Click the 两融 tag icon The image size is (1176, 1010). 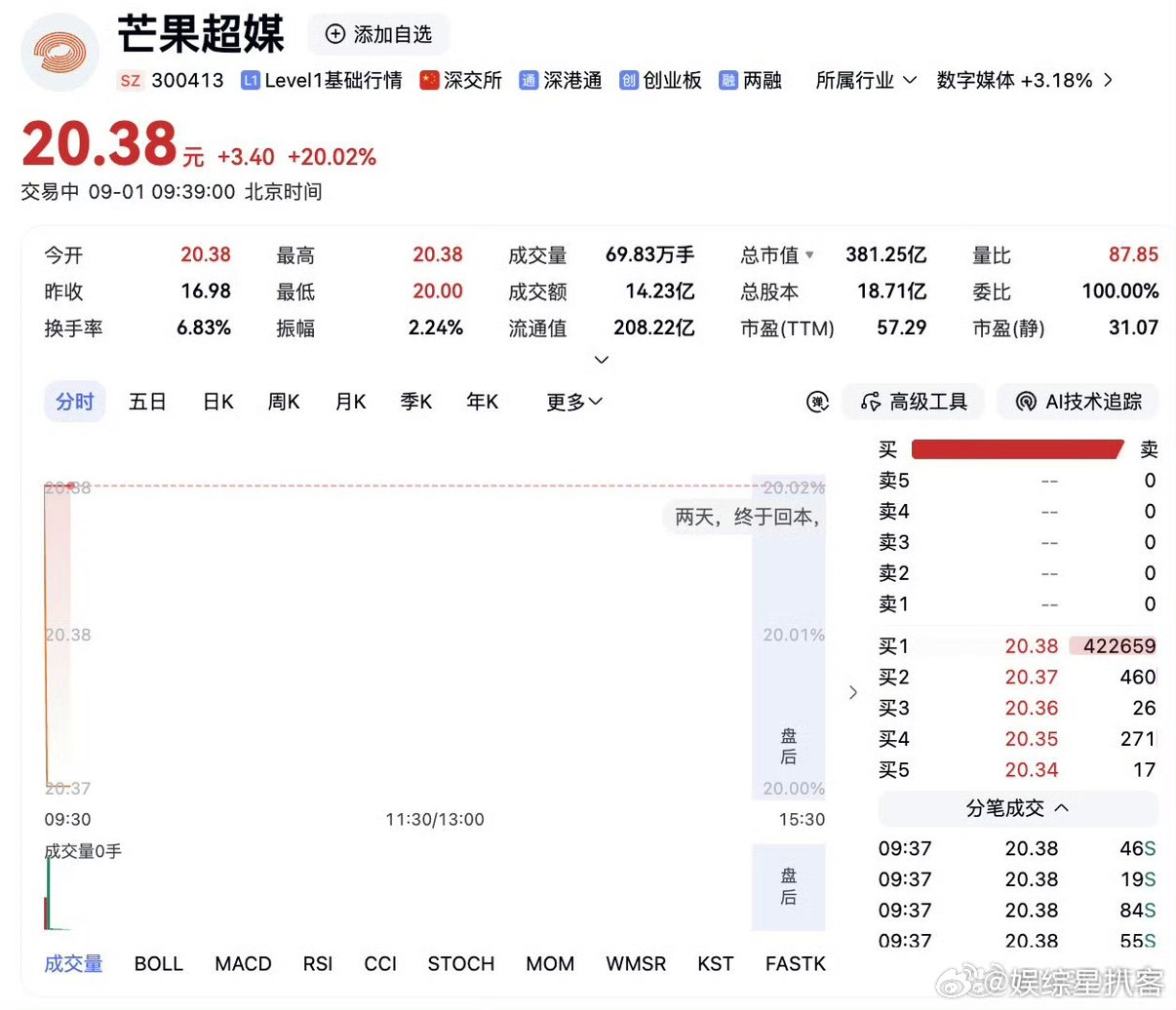[728, 81]
